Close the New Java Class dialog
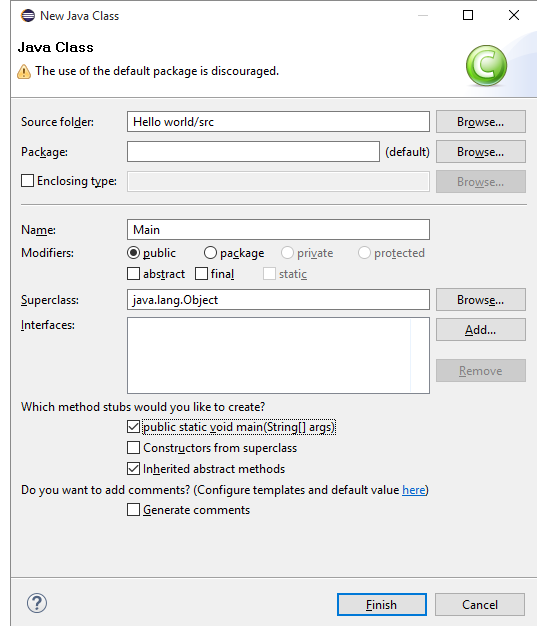Image resolution: width=542 pixels, height=638 pixels. pos(514,15)
